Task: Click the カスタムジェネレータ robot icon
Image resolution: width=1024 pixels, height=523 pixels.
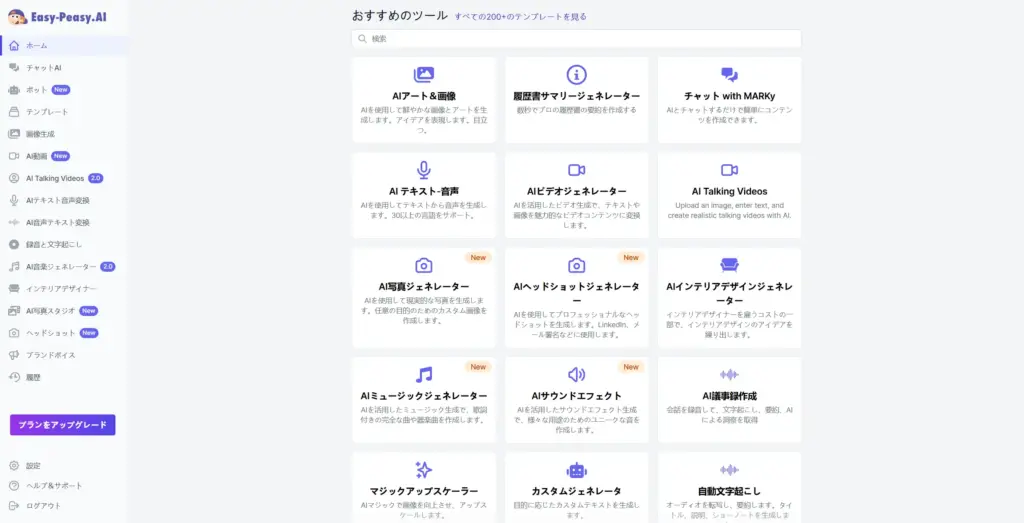Action: tap(576, 470)
